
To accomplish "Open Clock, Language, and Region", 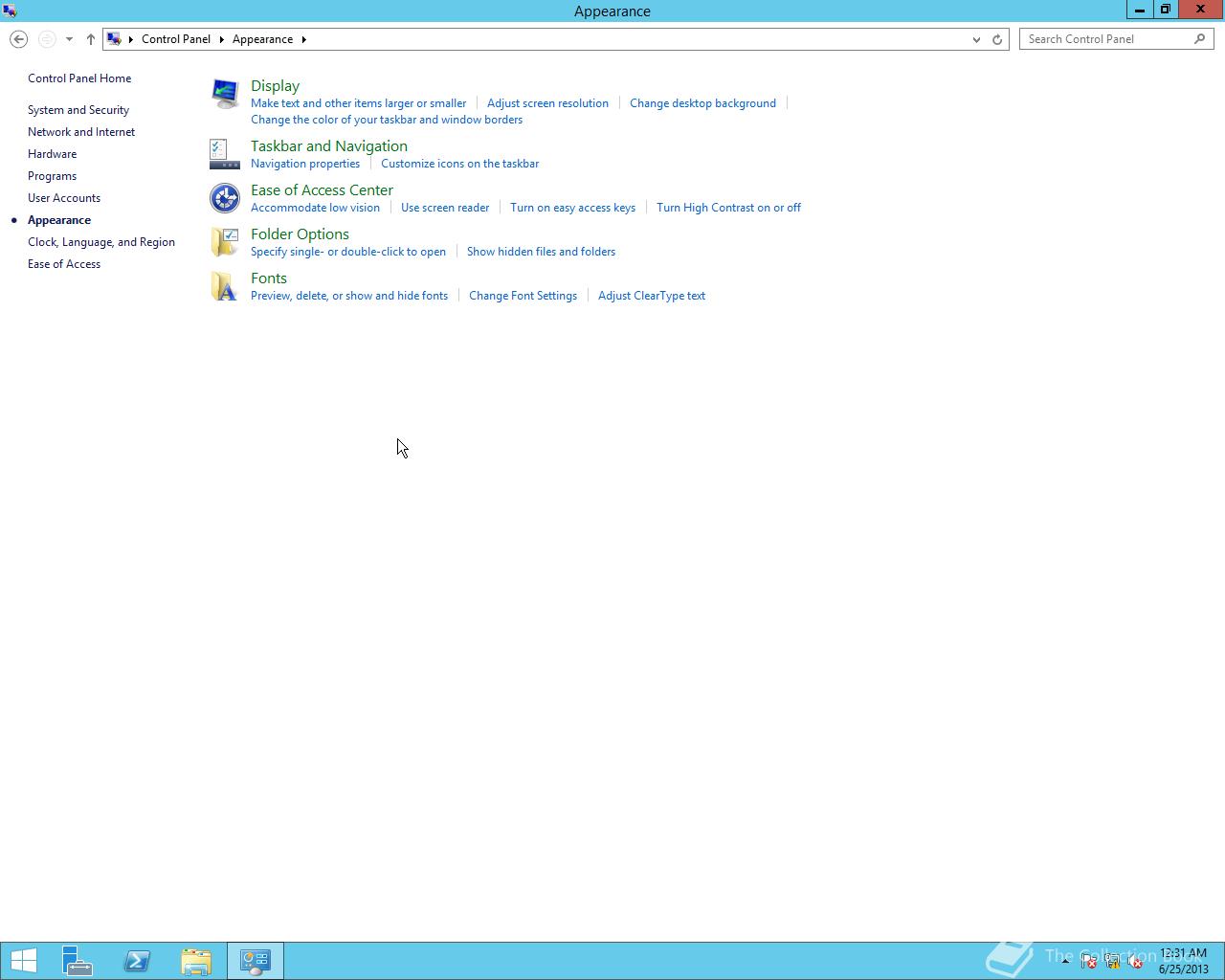I will (x=101, y=242).
